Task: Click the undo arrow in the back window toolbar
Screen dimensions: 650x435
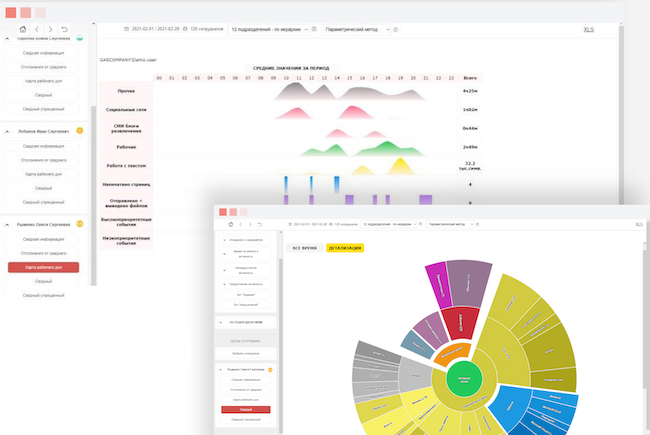Action: coord(64,29)
